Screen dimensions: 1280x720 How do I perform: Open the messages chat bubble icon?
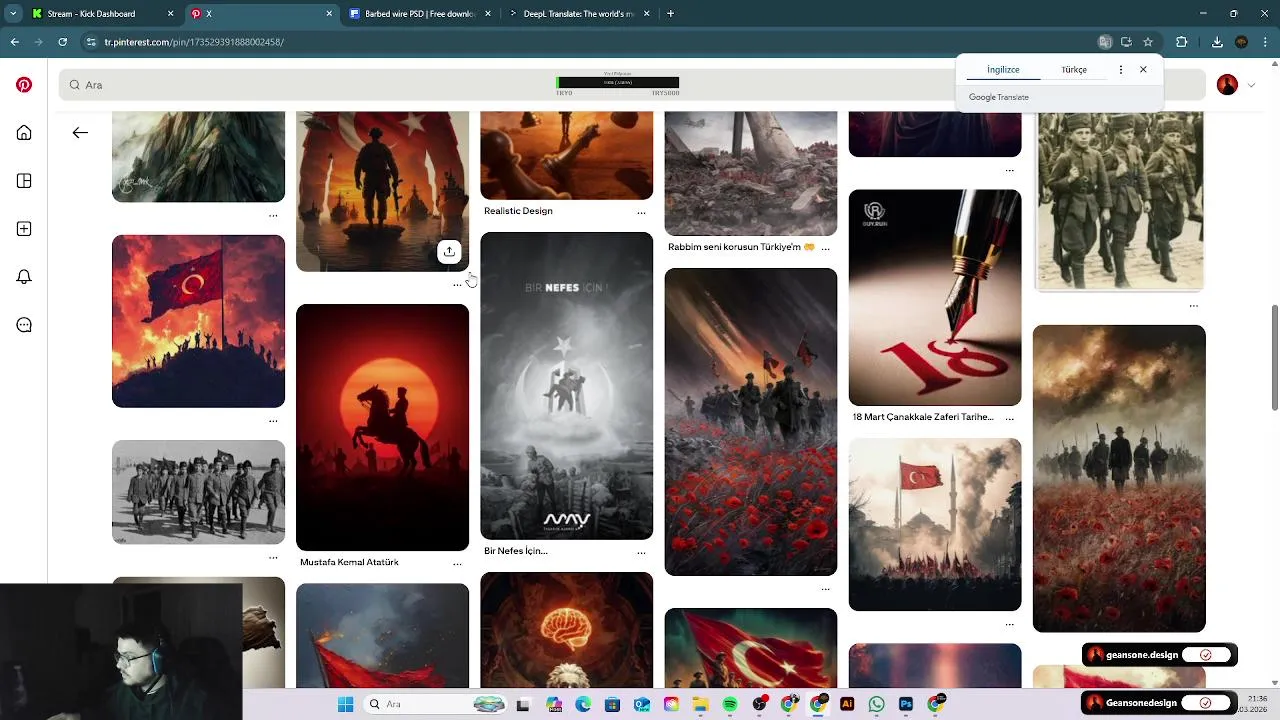point(24,325)
